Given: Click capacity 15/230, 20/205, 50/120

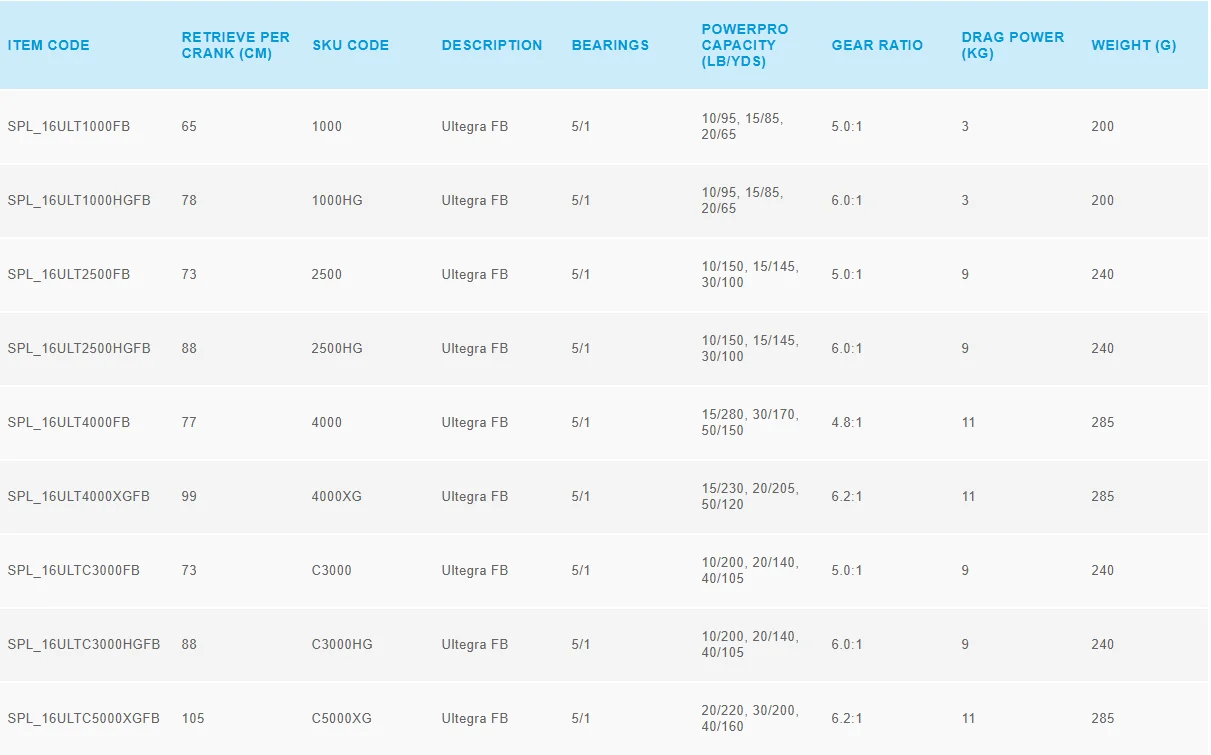Looking at the screenshot, I should pyautogui.click(x=750, y=496).
